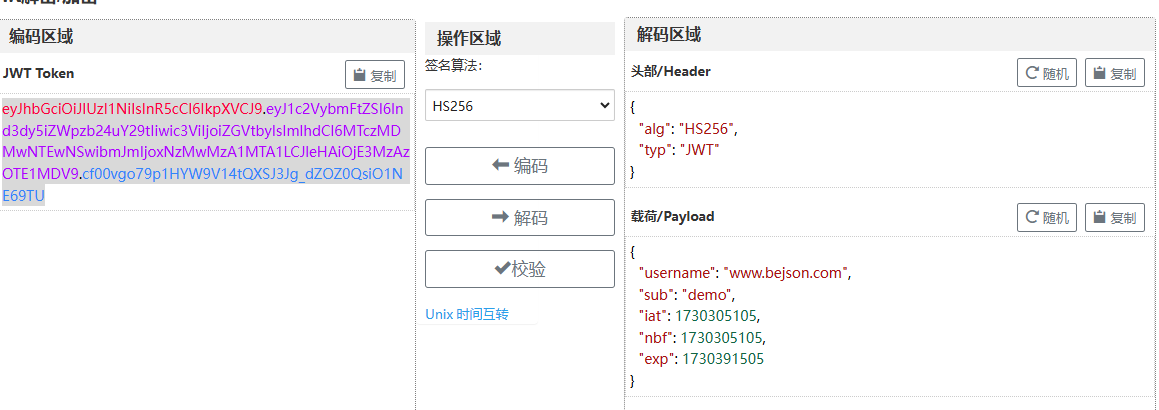Click the "alg": "HS256" header line
The image size is (1159, 410).
(688, 129)
